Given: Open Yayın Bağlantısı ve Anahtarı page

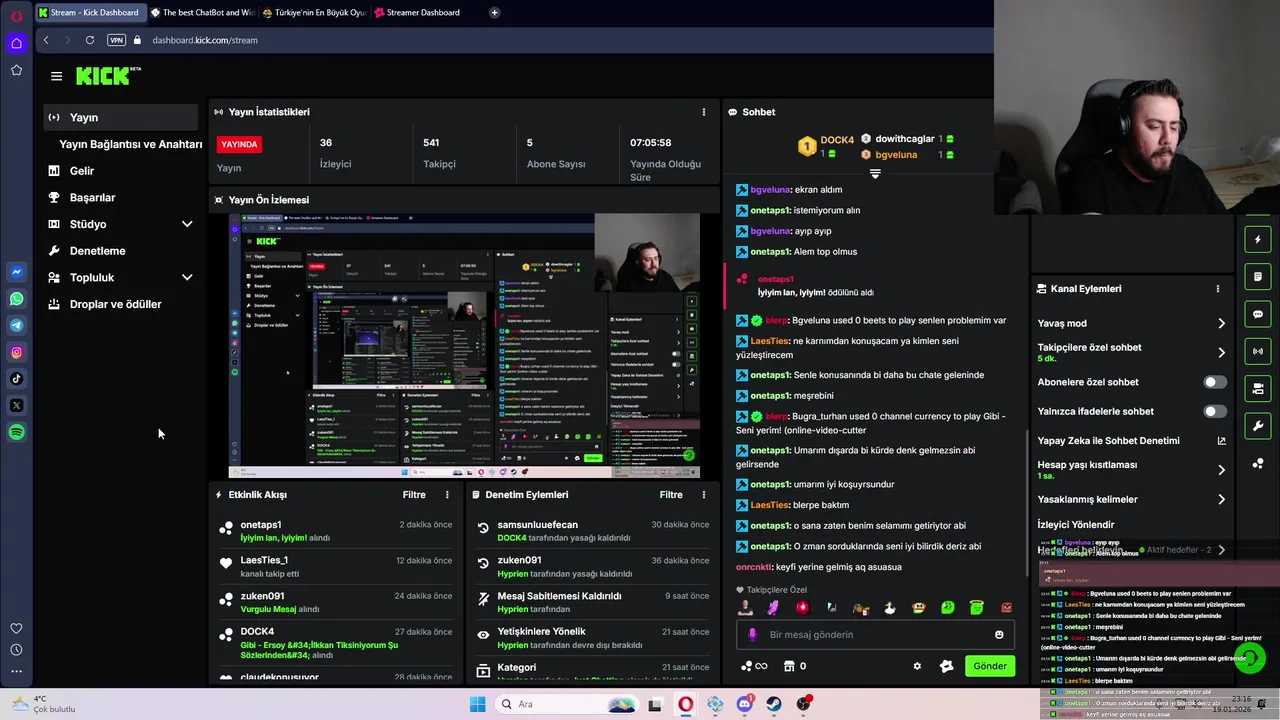Looking at the screenshot, I should click(130, 144).
